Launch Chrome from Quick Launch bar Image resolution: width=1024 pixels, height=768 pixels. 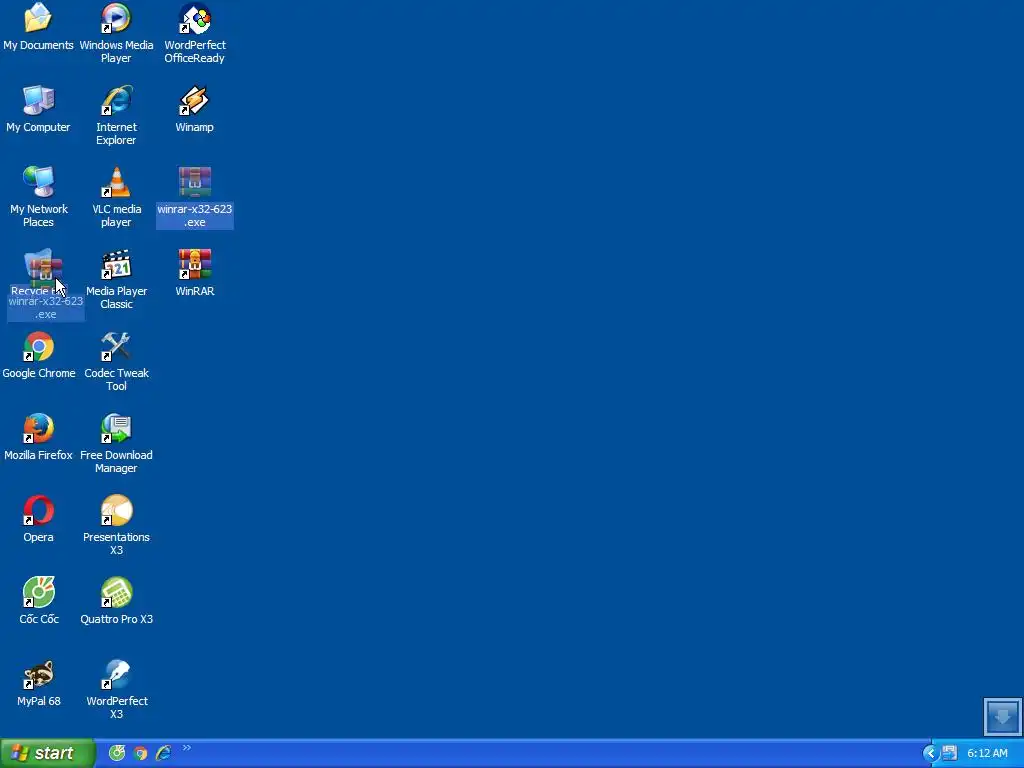140,753
